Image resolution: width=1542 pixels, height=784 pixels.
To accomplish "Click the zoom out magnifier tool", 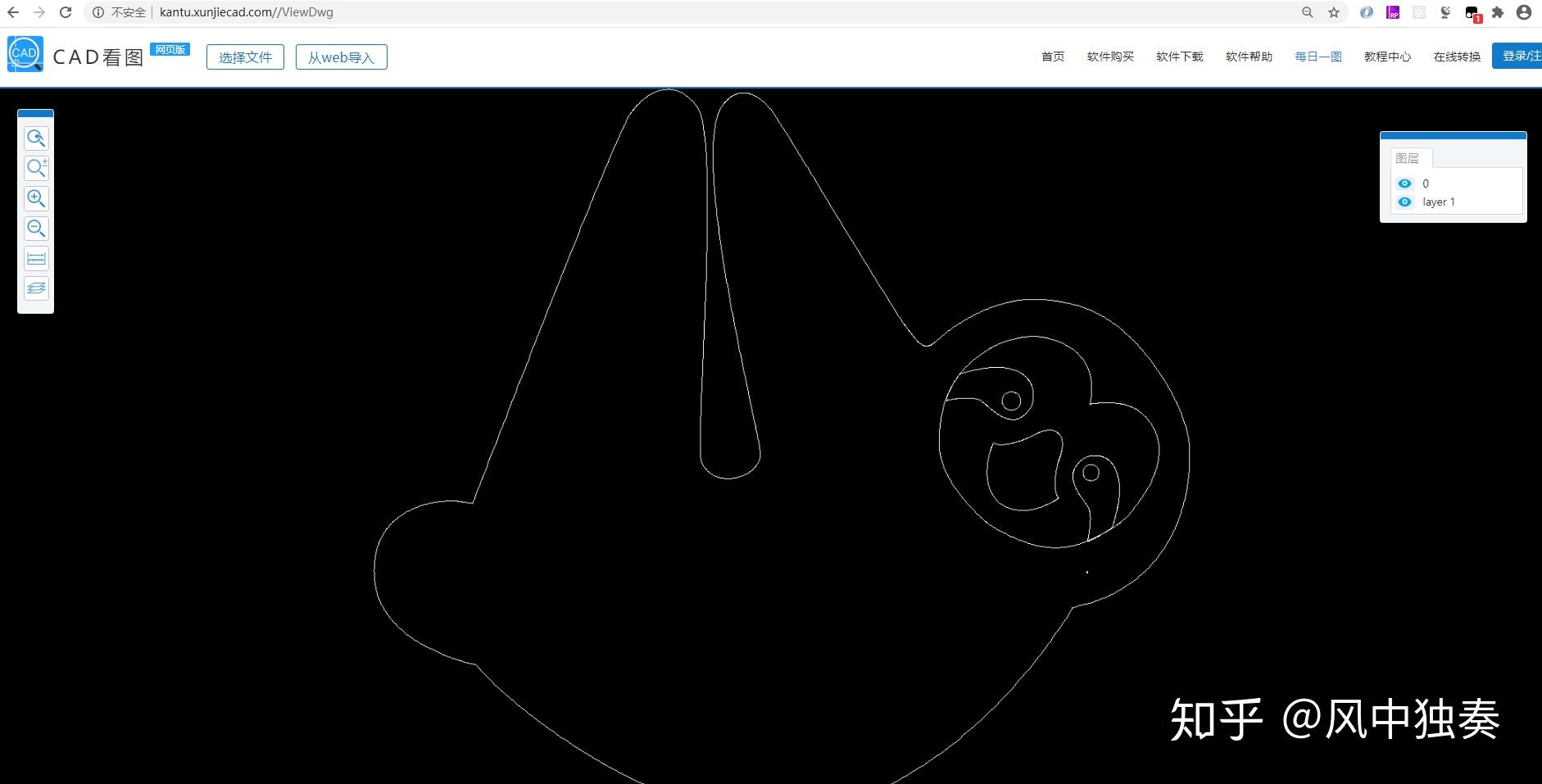I will (36, 229).
